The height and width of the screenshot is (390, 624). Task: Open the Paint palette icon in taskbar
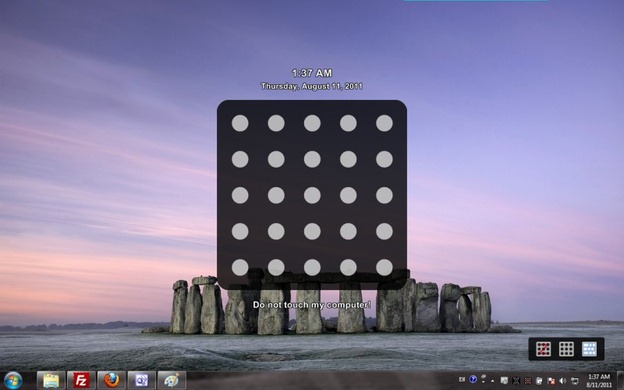(x=172, y=380)
